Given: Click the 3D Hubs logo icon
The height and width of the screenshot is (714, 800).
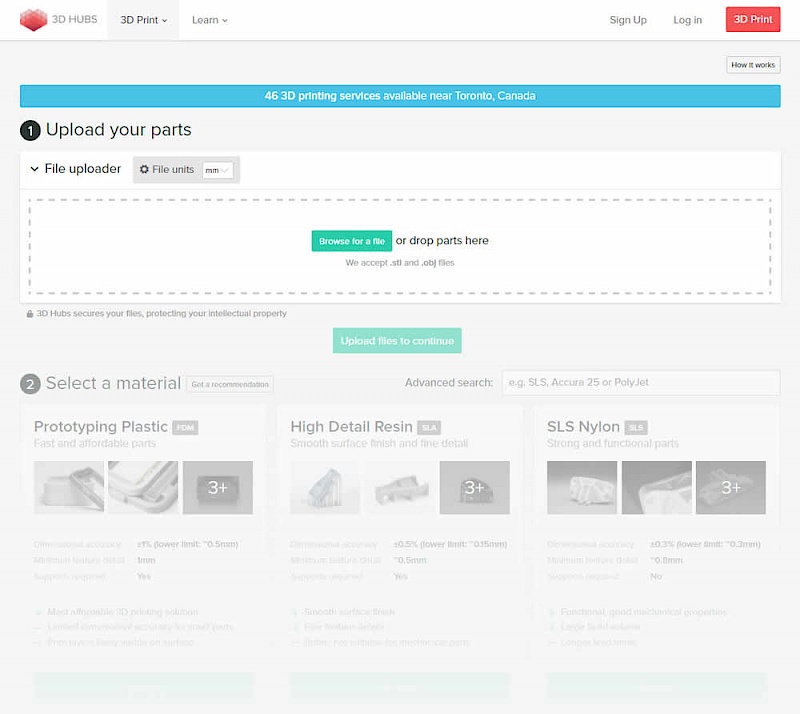Looking at the screenshot, I should [33, 19].
